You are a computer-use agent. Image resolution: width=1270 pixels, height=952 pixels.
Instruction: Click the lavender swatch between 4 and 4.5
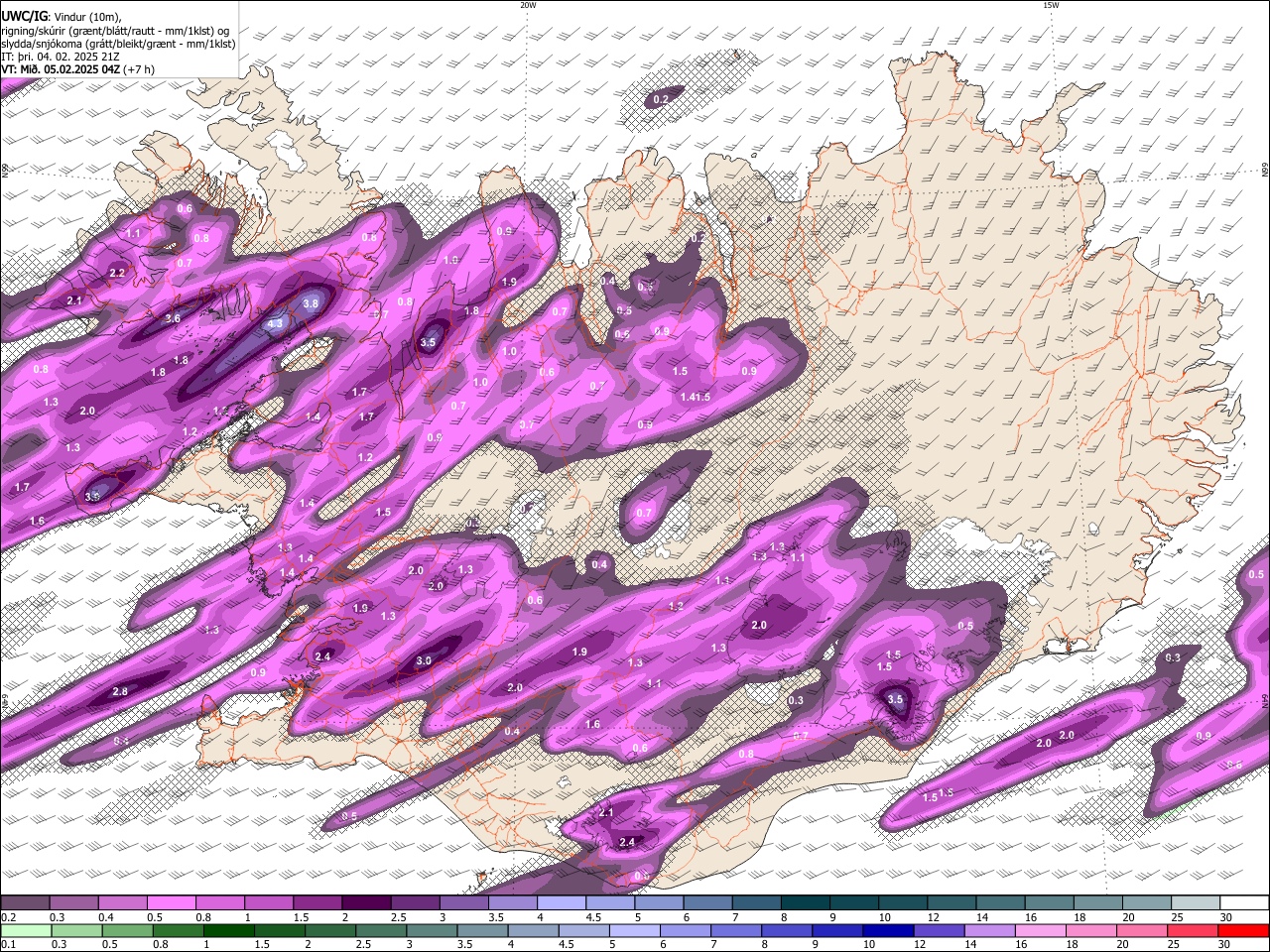tap(561, 902)
